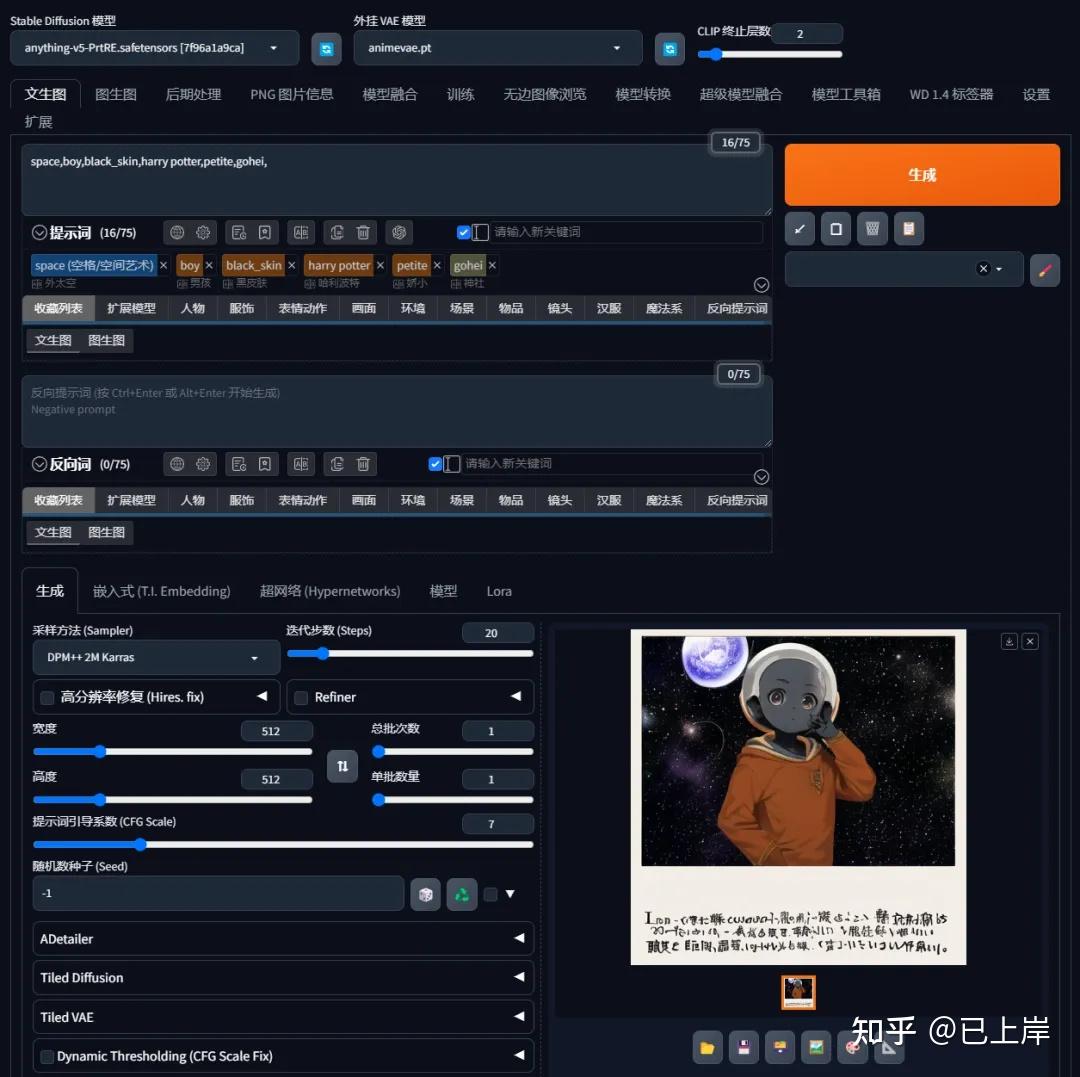Viewport: 1080px width, 1077px height.
Task: Tick the extra seed checkbox next to the recycle icon
Action: point(490,895)
